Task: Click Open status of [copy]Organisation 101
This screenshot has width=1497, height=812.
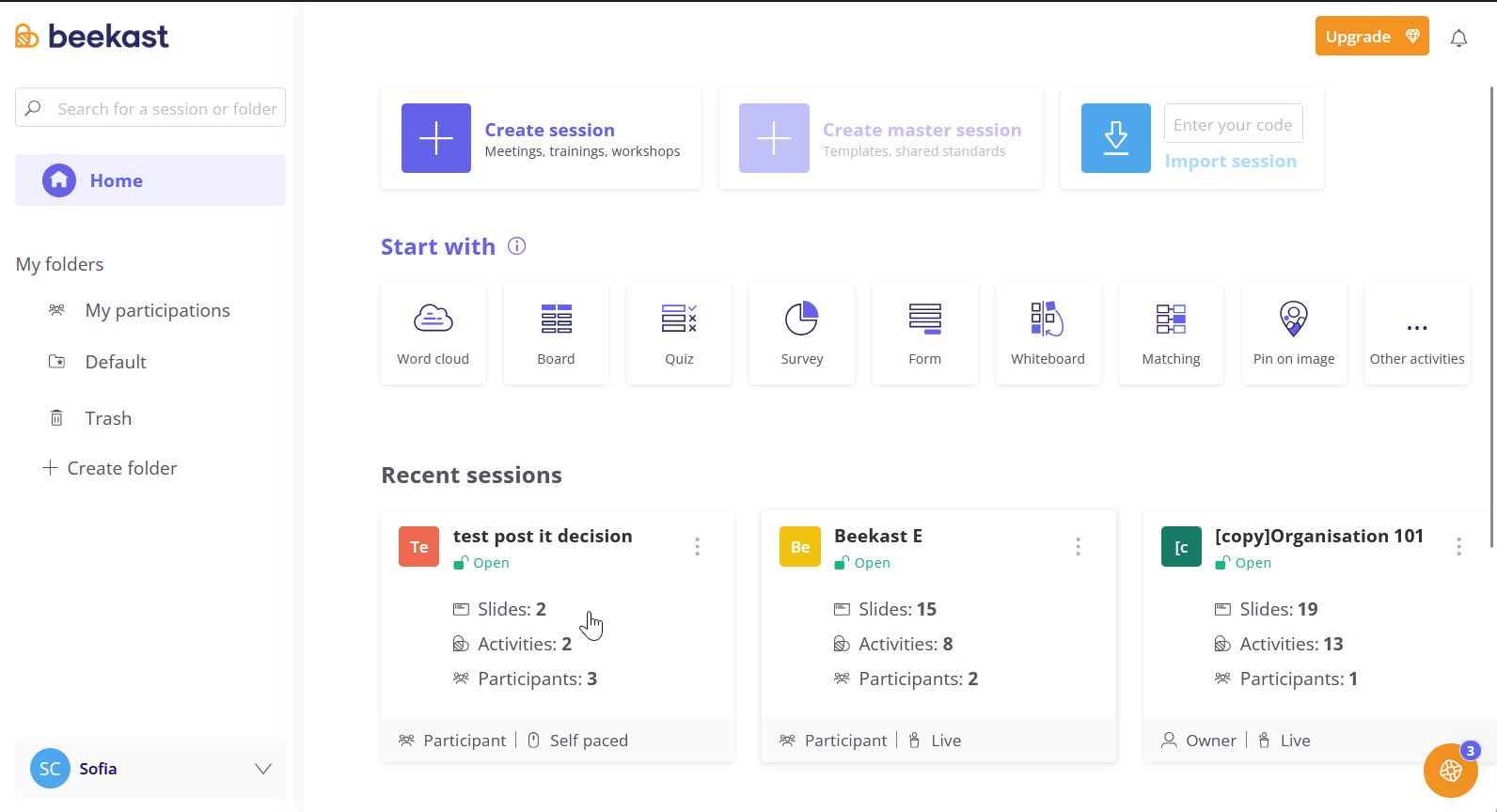Action: tap(1243, 563)
